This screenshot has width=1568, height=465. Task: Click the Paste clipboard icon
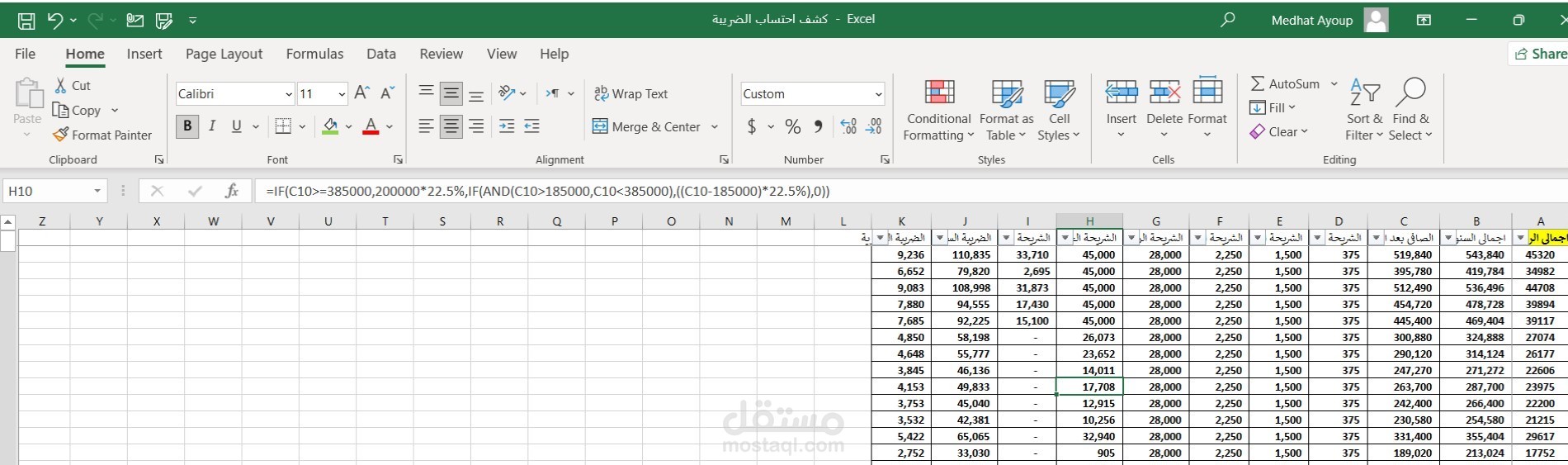(x=27, y=93)
